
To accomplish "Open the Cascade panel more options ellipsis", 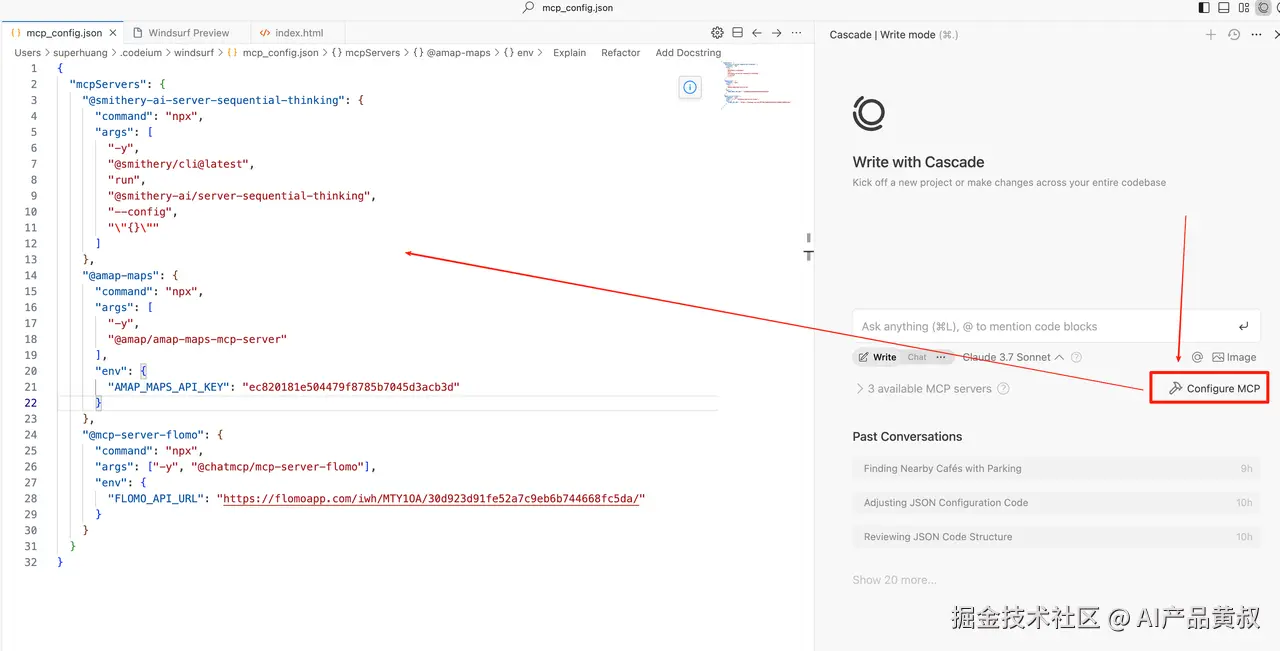I will point(1258,35).
